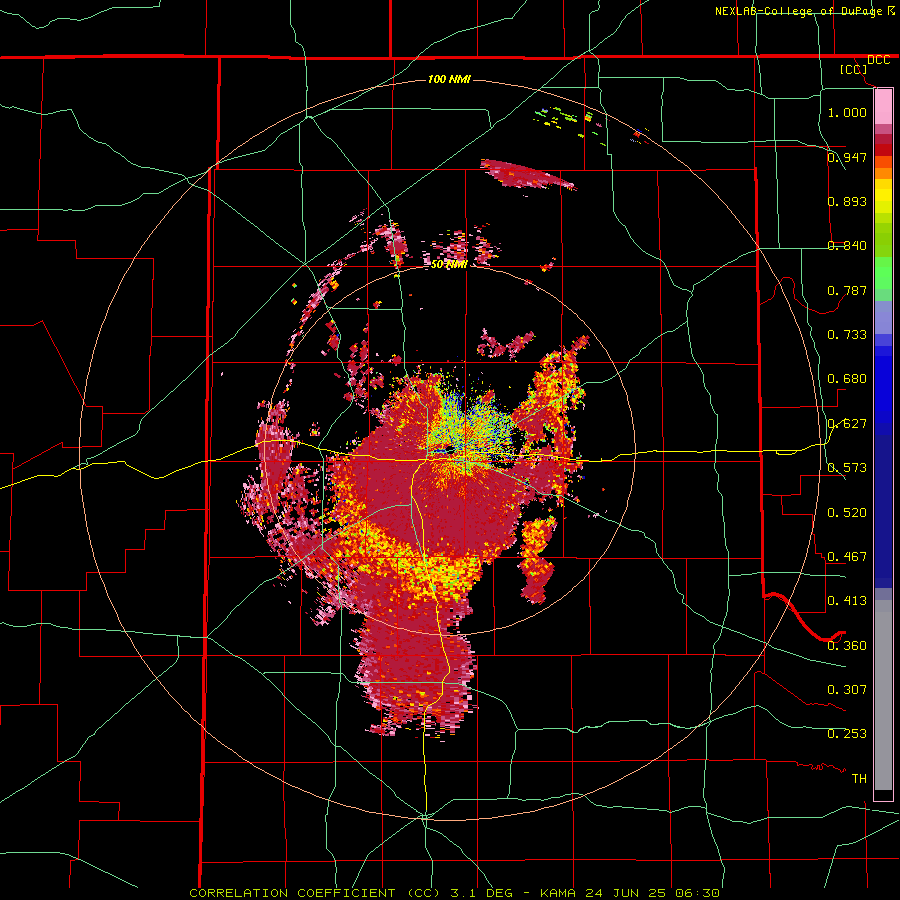The width and height of the screenshot is (900, 900).
Task: Click the 50 NMI range ring label
Action: coord(449,265)
